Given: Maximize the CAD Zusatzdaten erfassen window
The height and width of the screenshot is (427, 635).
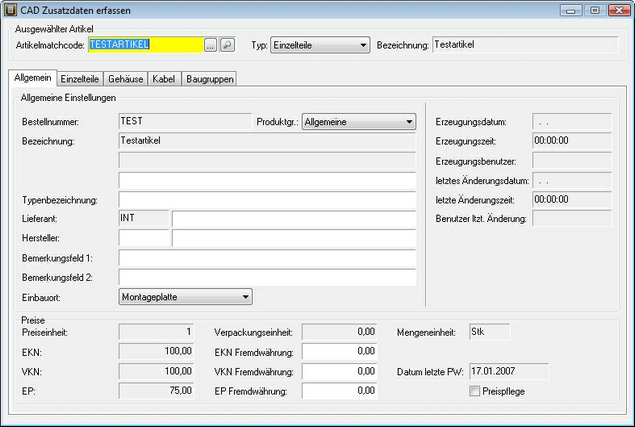Looking at the screenshot, I should click(595, 10).
